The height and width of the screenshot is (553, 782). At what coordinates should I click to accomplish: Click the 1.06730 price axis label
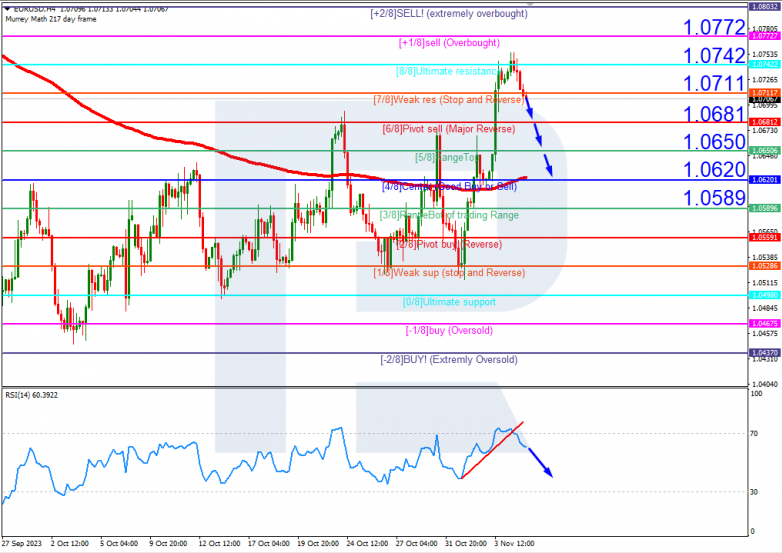point(765,131)
